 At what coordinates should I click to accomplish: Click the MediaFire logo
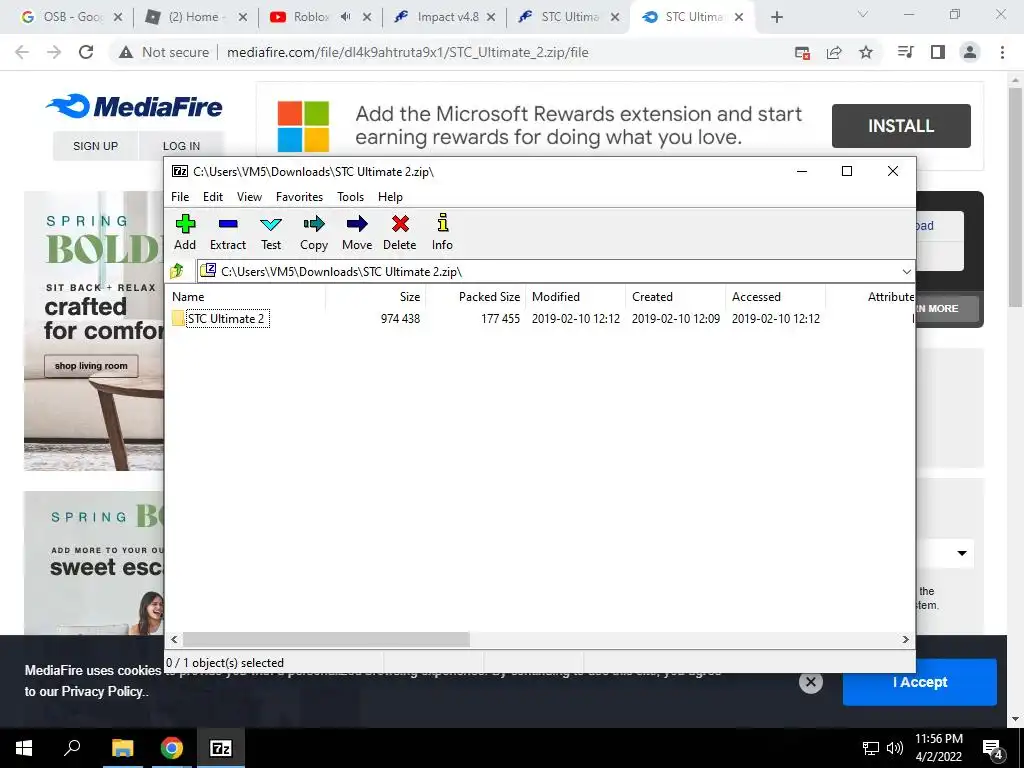(135, 106)
